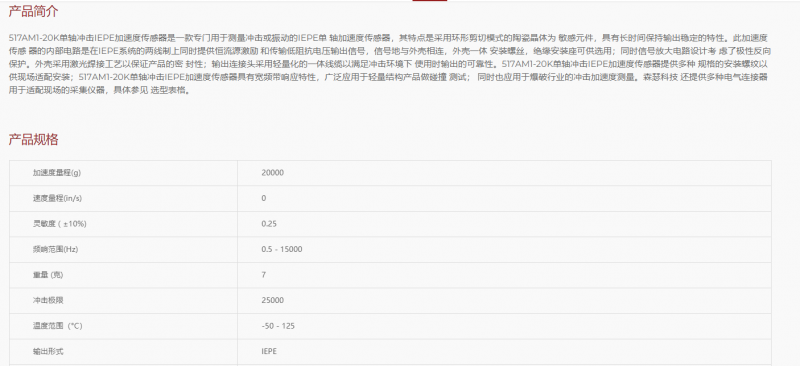Click the value 25000
Viewport: 800px width, 366px height.
272,300
